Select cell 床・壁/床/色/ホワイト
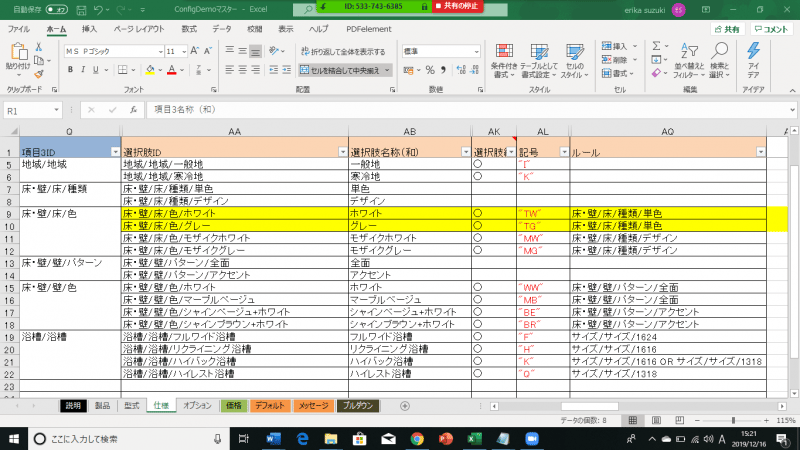The width and height of the screenshot is (800, 450). (235, 213)
